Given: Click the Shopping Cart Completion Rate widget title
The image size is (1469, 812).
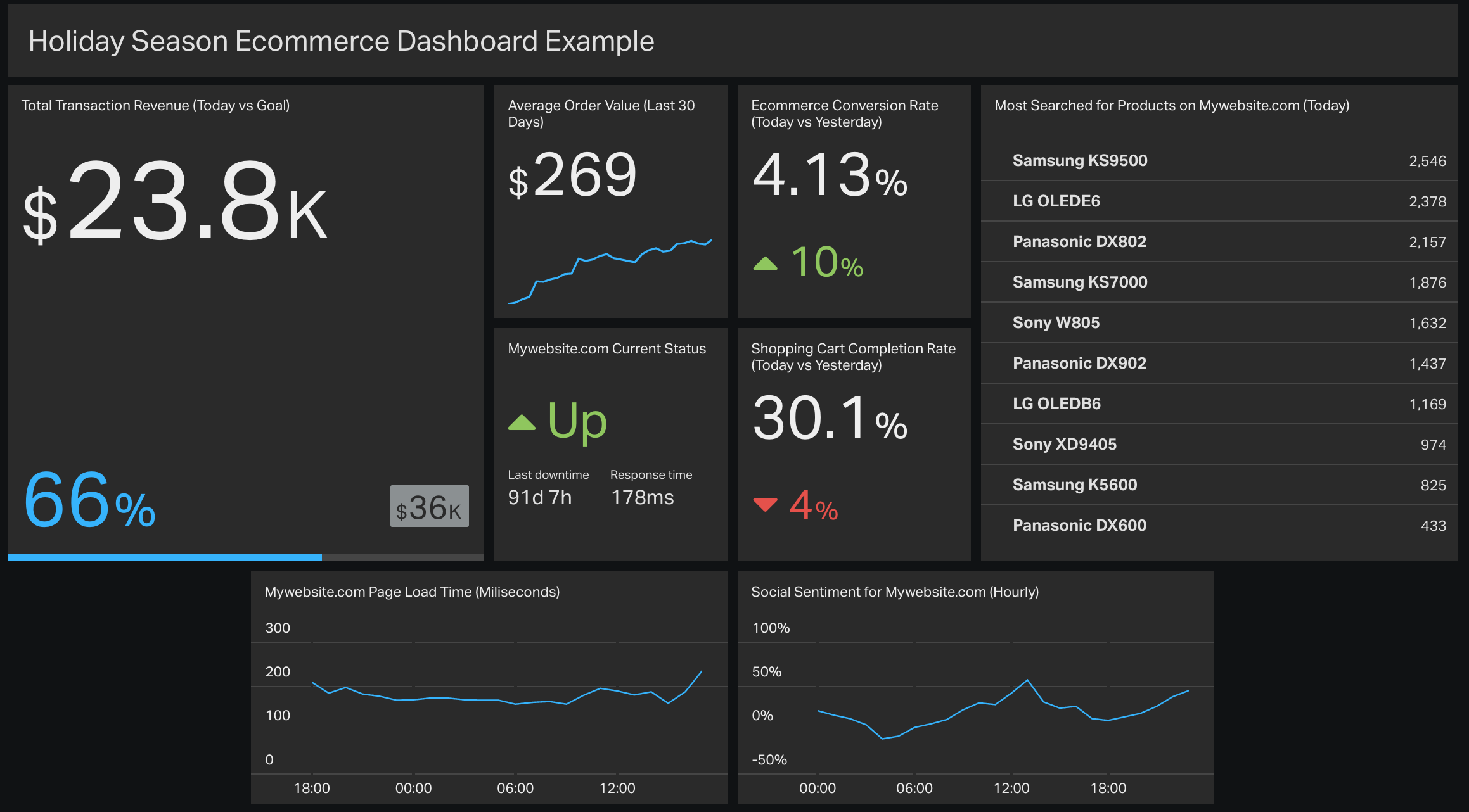Looking at the screenshot, I should [x=853, y=357].
